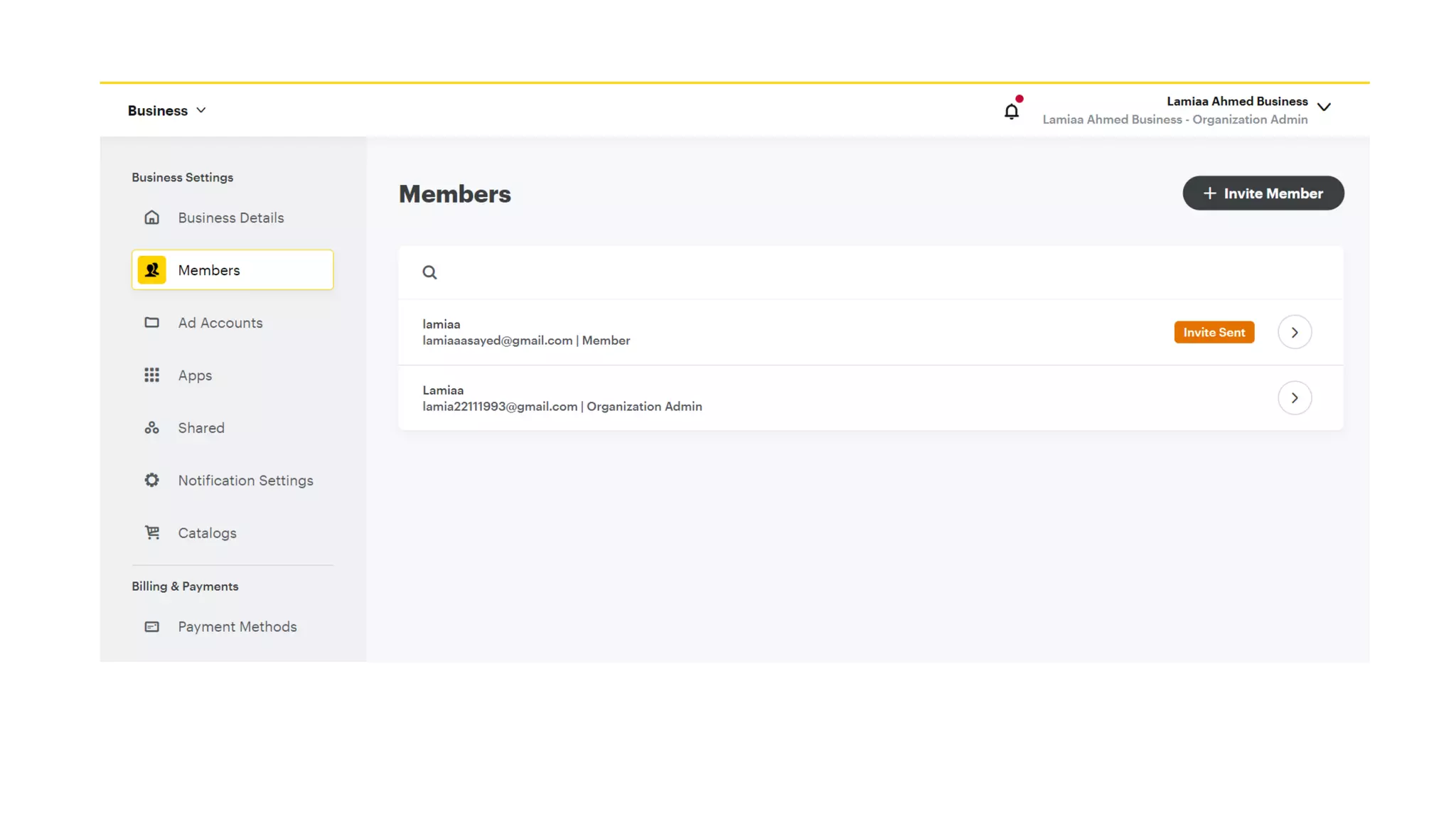Click the Apps grid icon
The height and width of the screenshot is (819, 1456).
pos(151,375)
